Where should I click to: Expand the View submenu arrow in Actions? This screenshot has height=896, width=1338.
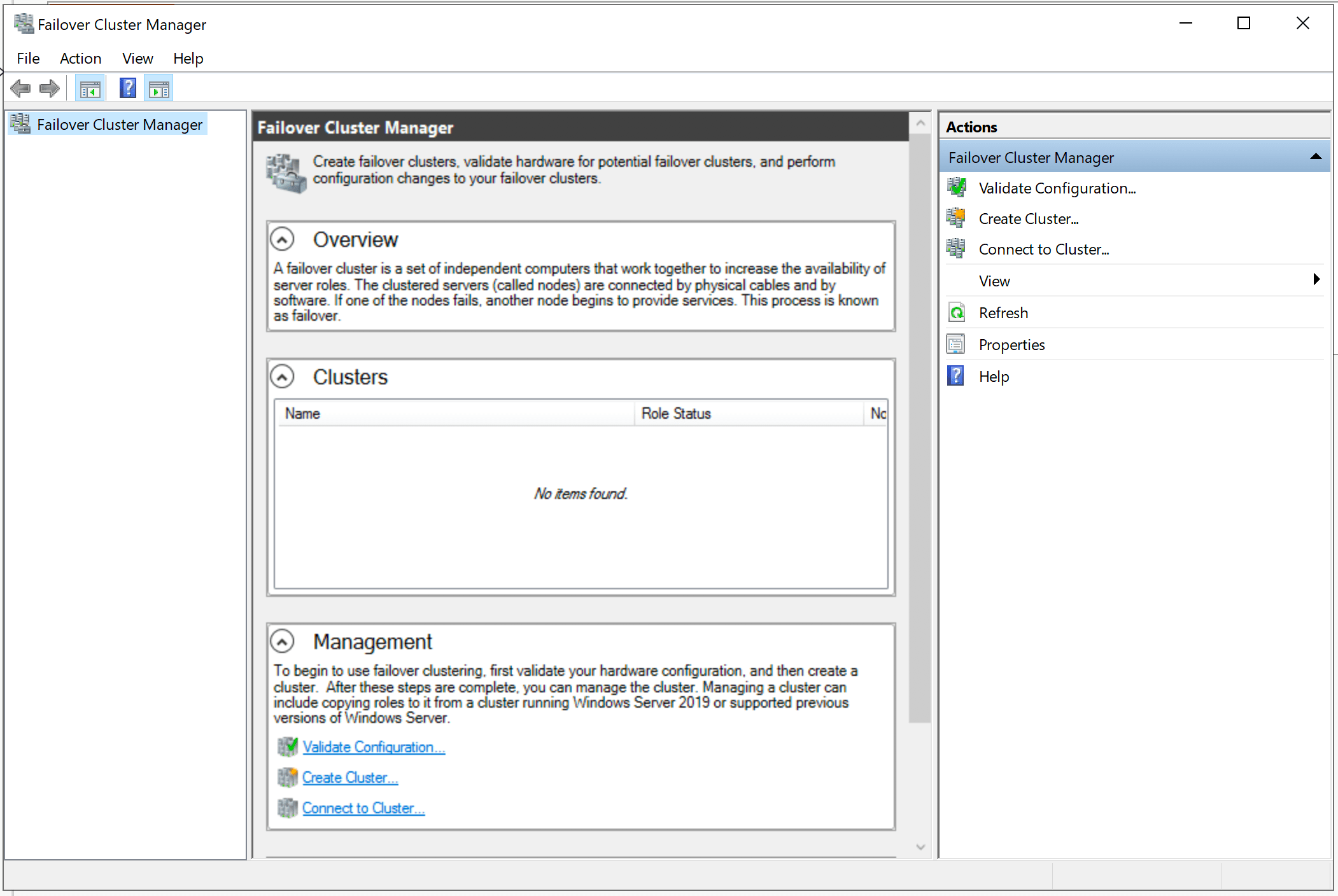(1316, 279)
